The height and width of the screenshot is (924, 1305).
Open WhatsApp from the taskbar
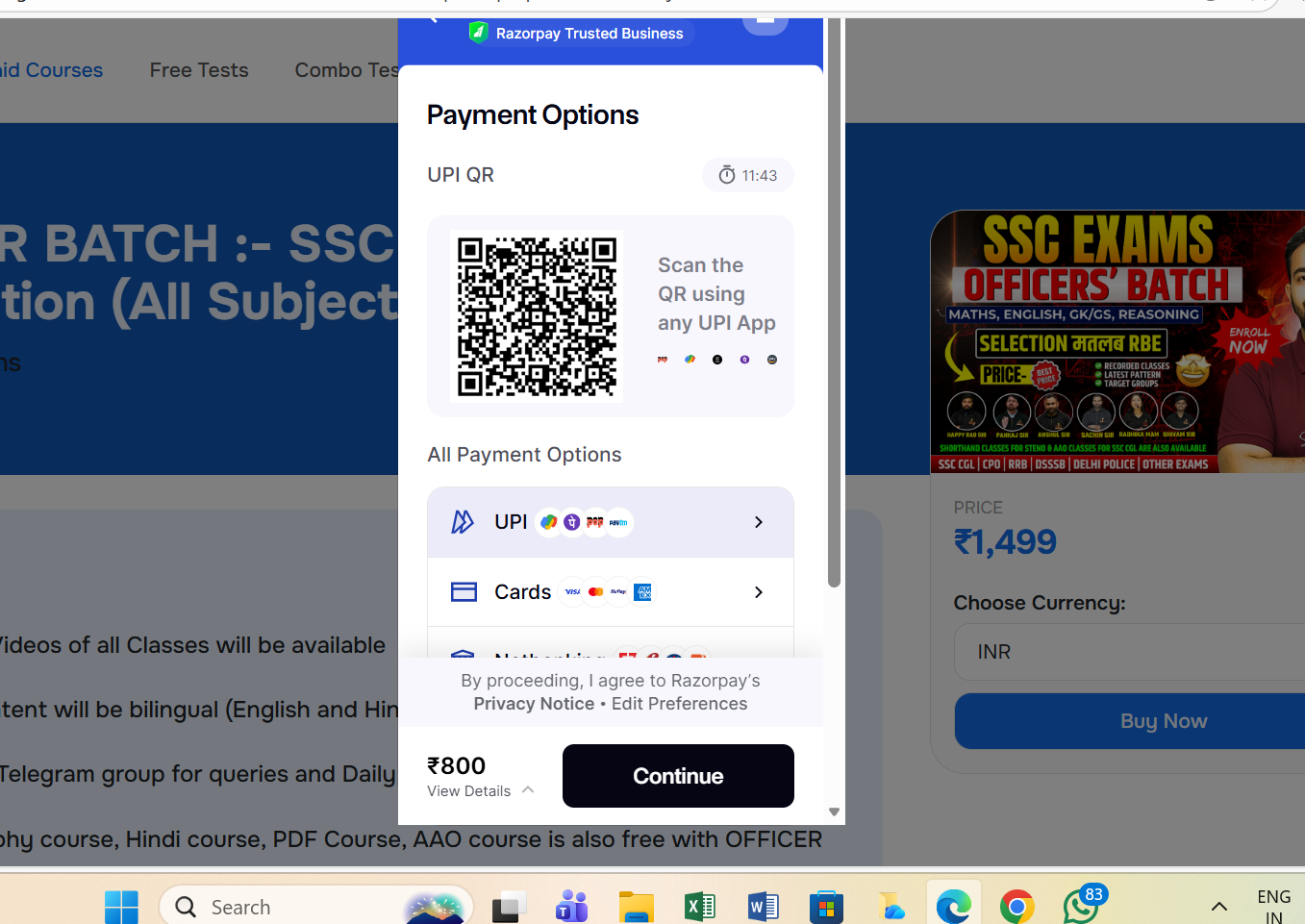click(x=1081, y=906)
